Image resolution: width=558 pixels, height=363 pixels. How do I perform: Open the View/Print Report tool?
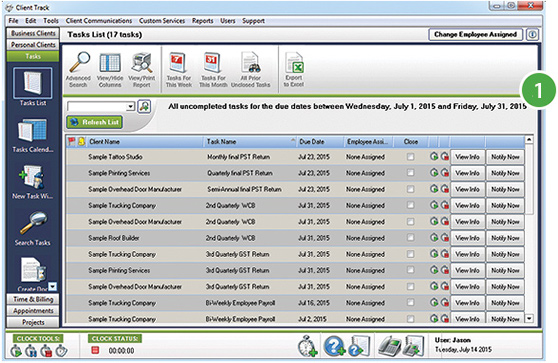pyautogui.click(x=142, y=70)
